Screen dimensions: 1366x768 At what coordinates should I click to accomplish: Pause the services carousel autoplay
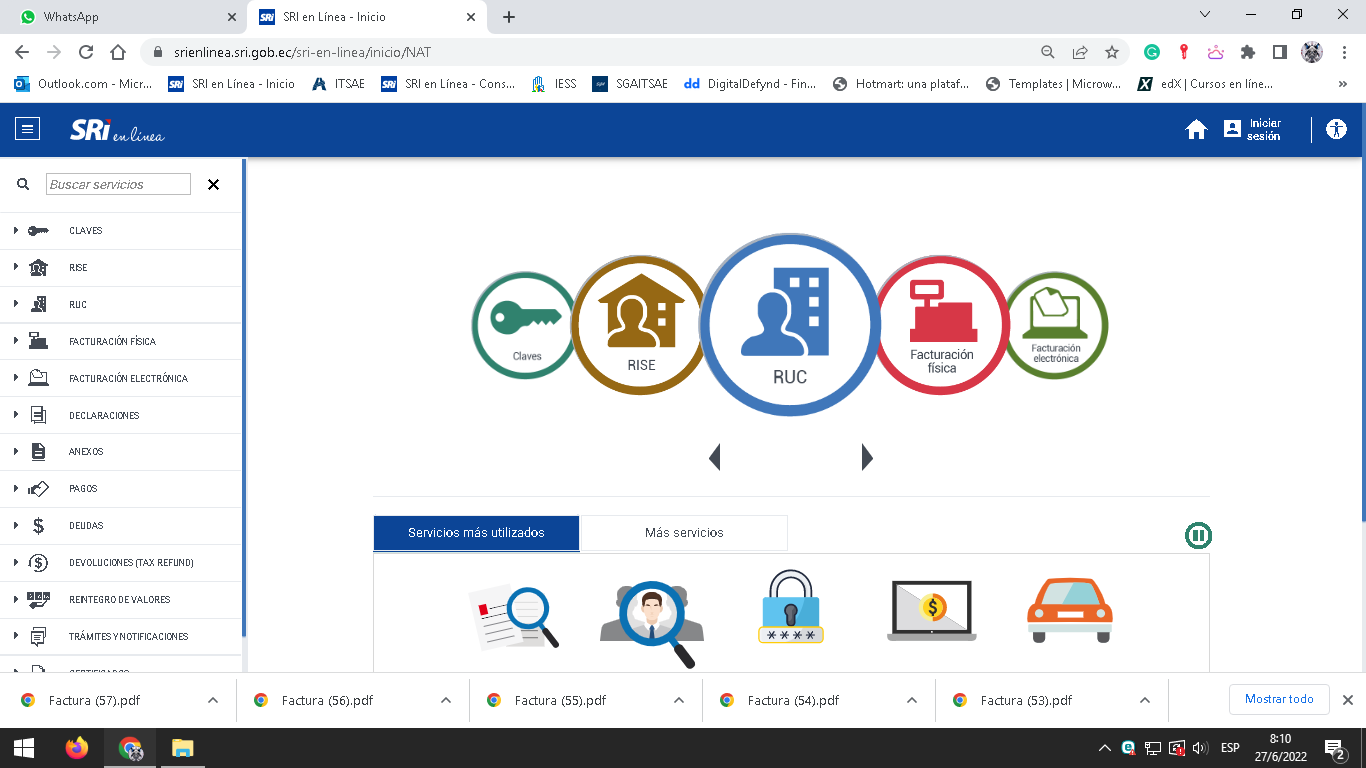click(x=1198, y=535)
